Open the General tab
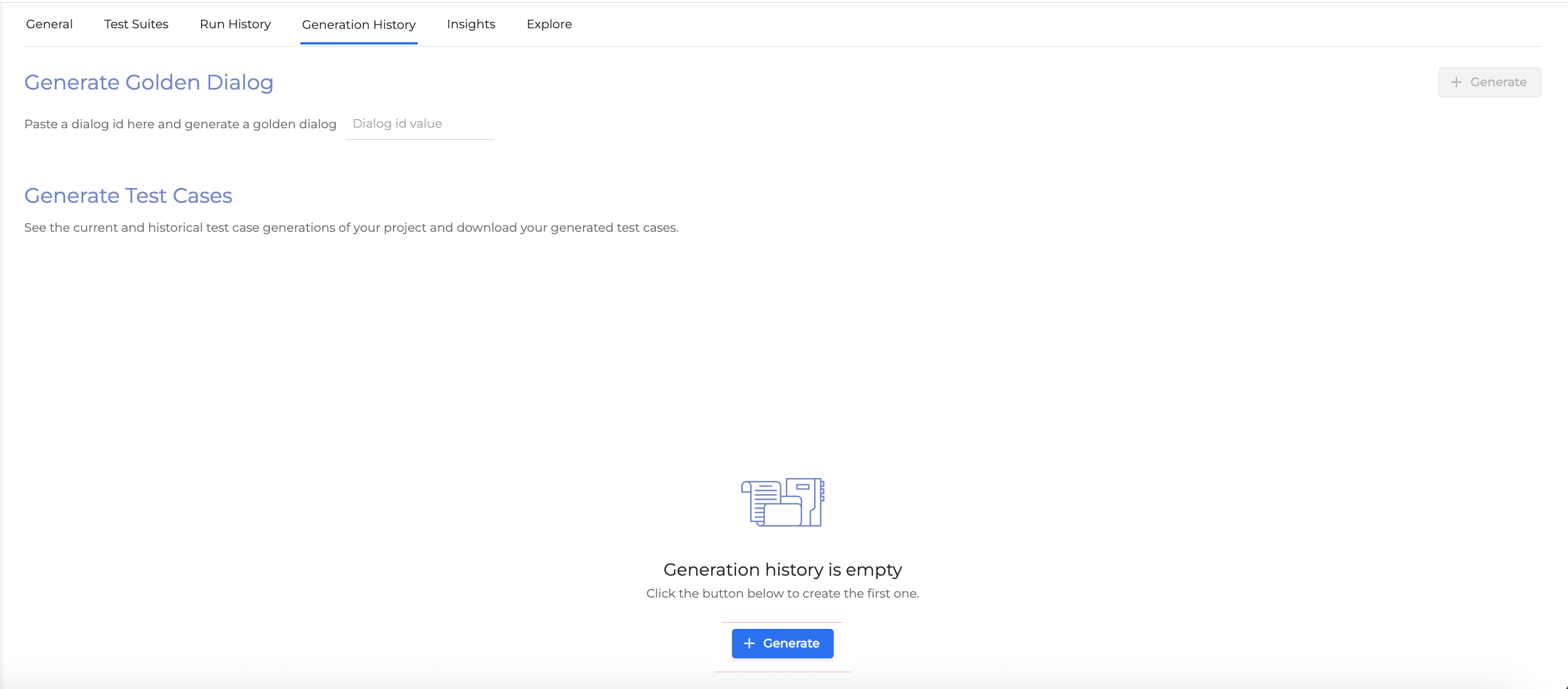The image size is (1568, 689). pos(49,24)
